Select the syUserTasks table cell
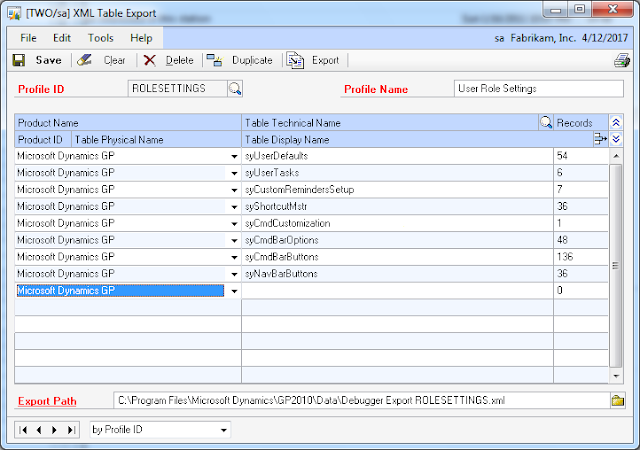 pos(397,173)
